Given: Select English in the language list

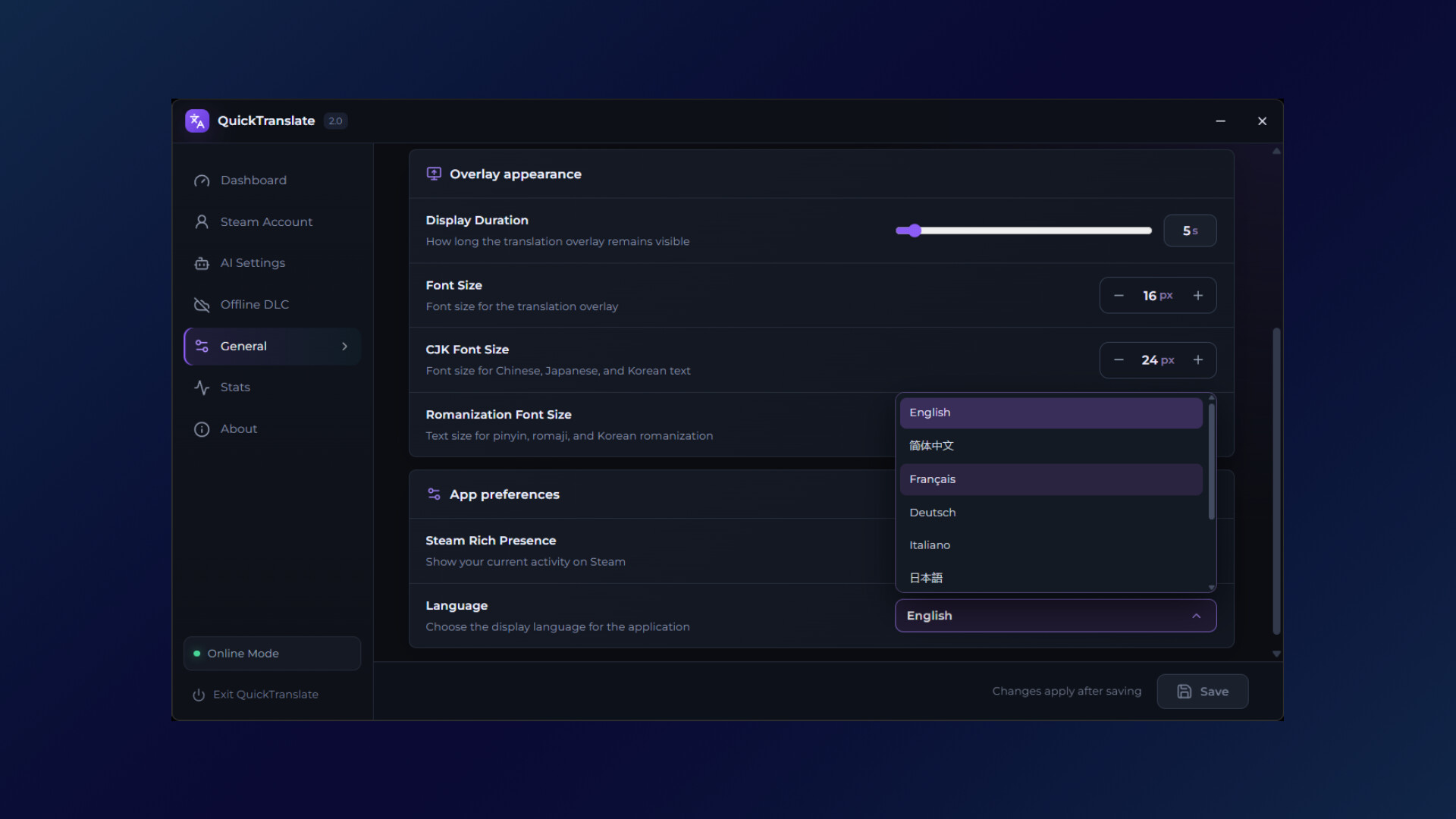Looking at the screenshot, I should (x=1051, y=413).
